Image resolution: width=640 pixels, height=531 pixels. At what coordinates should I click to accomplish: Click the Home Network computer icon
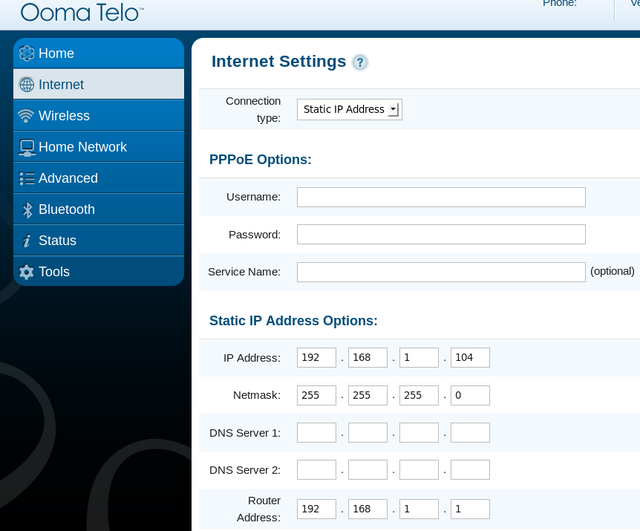pos(27,148)
